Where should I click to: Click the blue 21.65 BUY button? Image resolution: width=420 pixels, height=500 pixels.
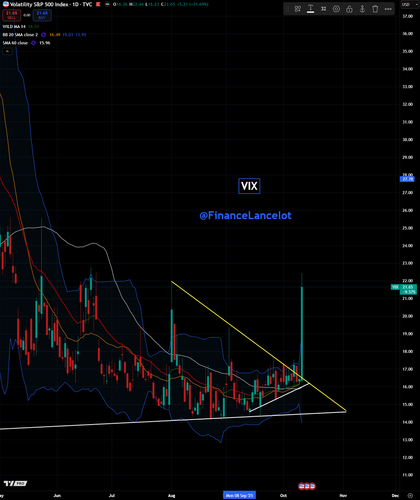pyautogui.click(x=42, y=15)
